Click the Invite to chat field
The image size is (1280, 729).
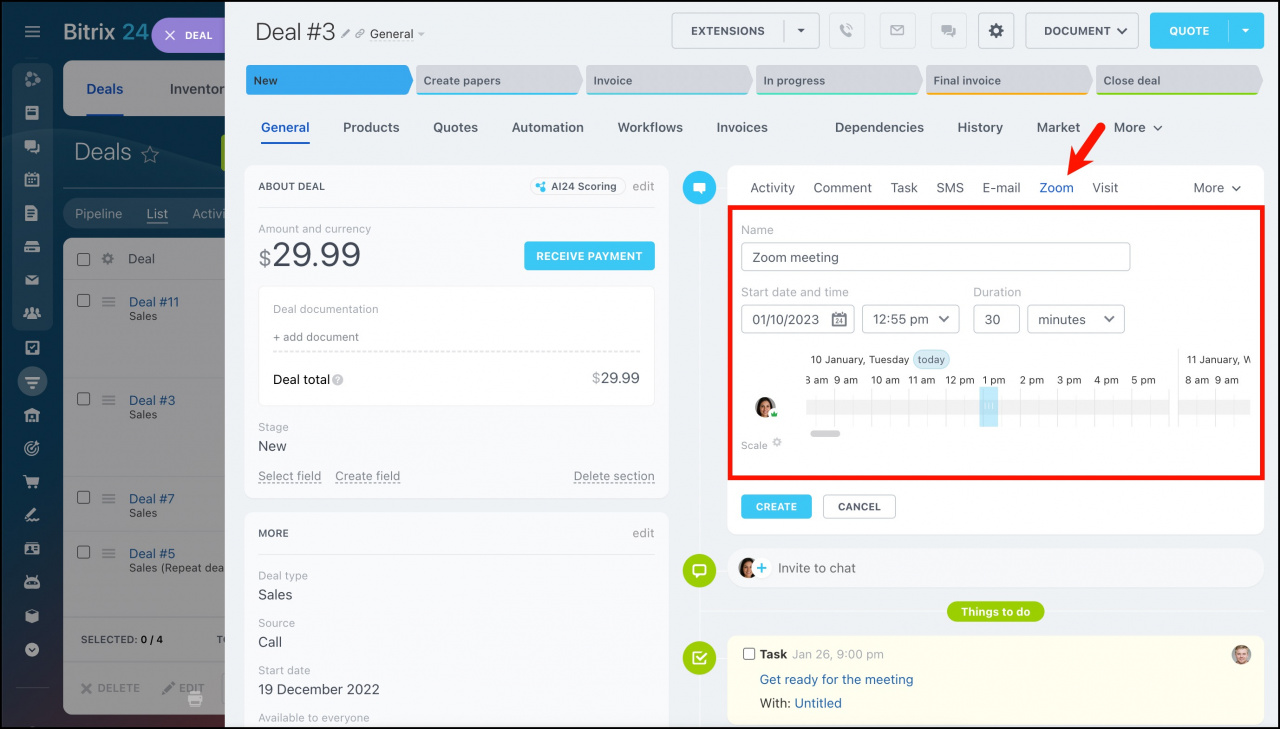995,568
